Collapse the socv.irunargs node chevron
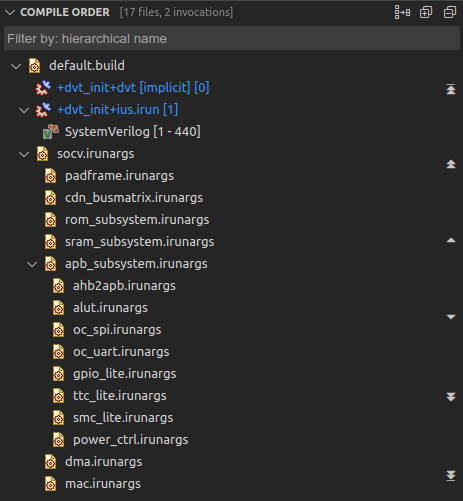The width and height of the screenshot is (463, 501). click(24, 154)
